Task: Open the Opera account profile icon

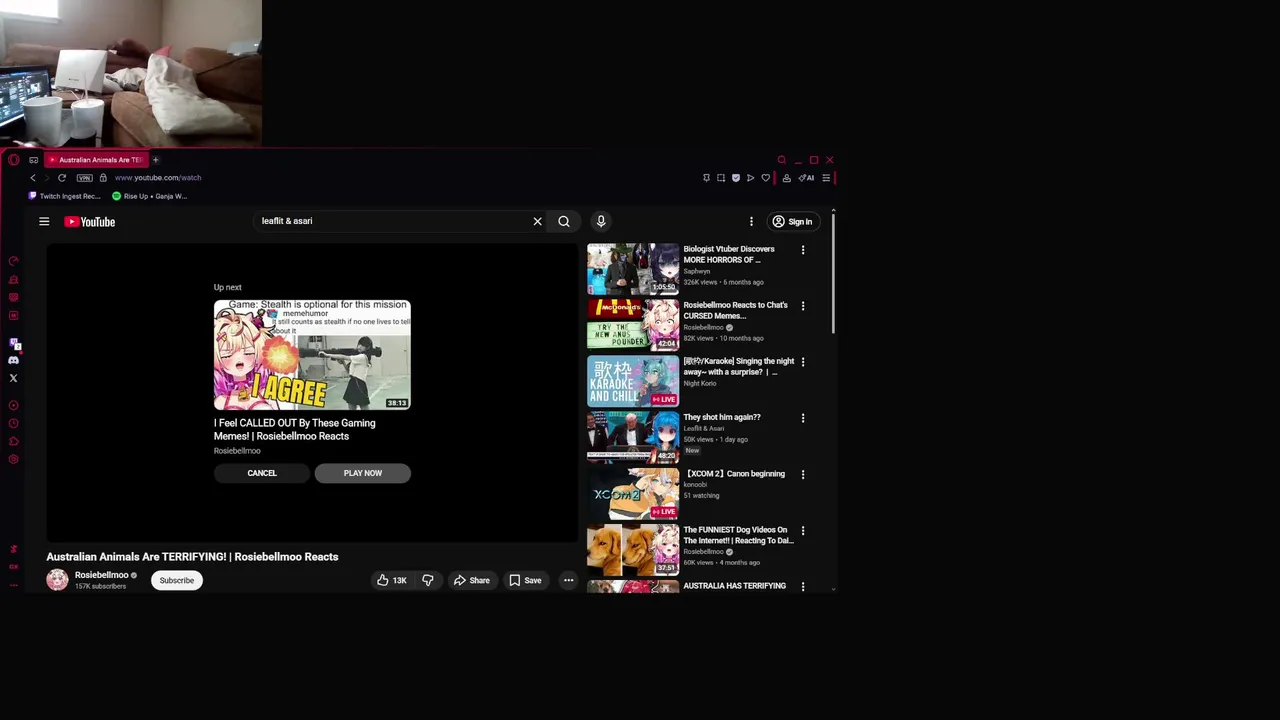Action: click(786, 178)
